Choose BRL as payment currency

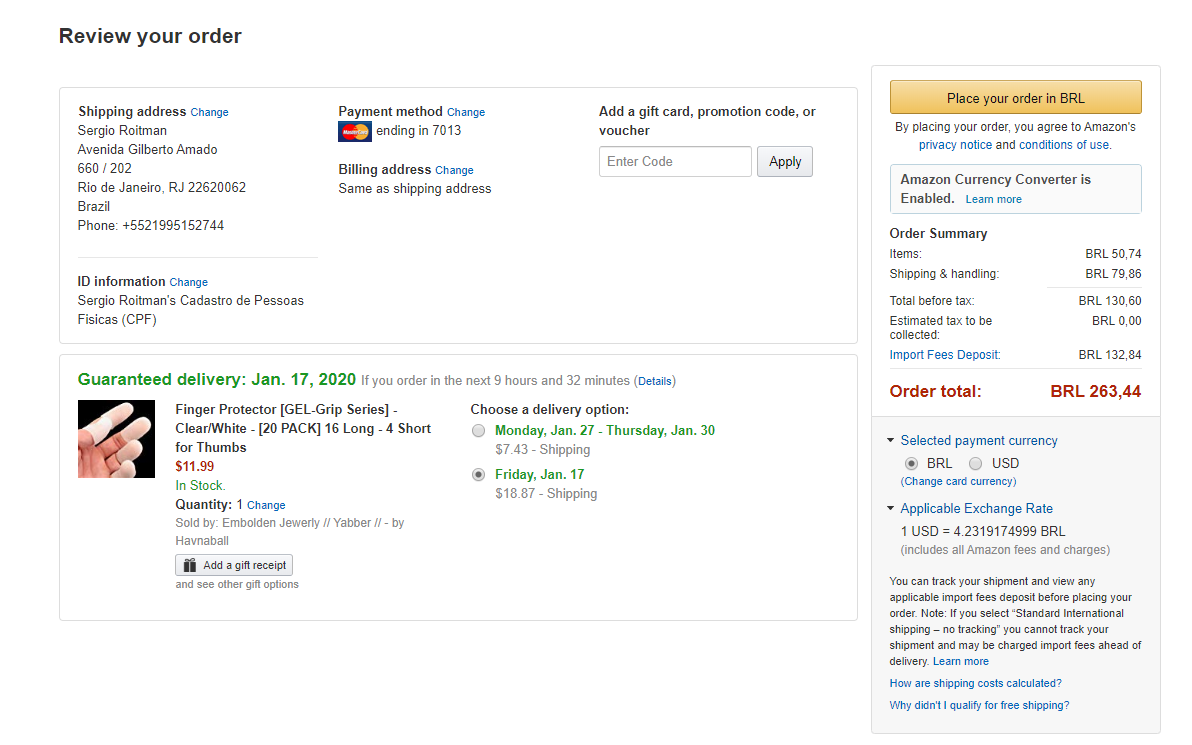click(911, 464)
